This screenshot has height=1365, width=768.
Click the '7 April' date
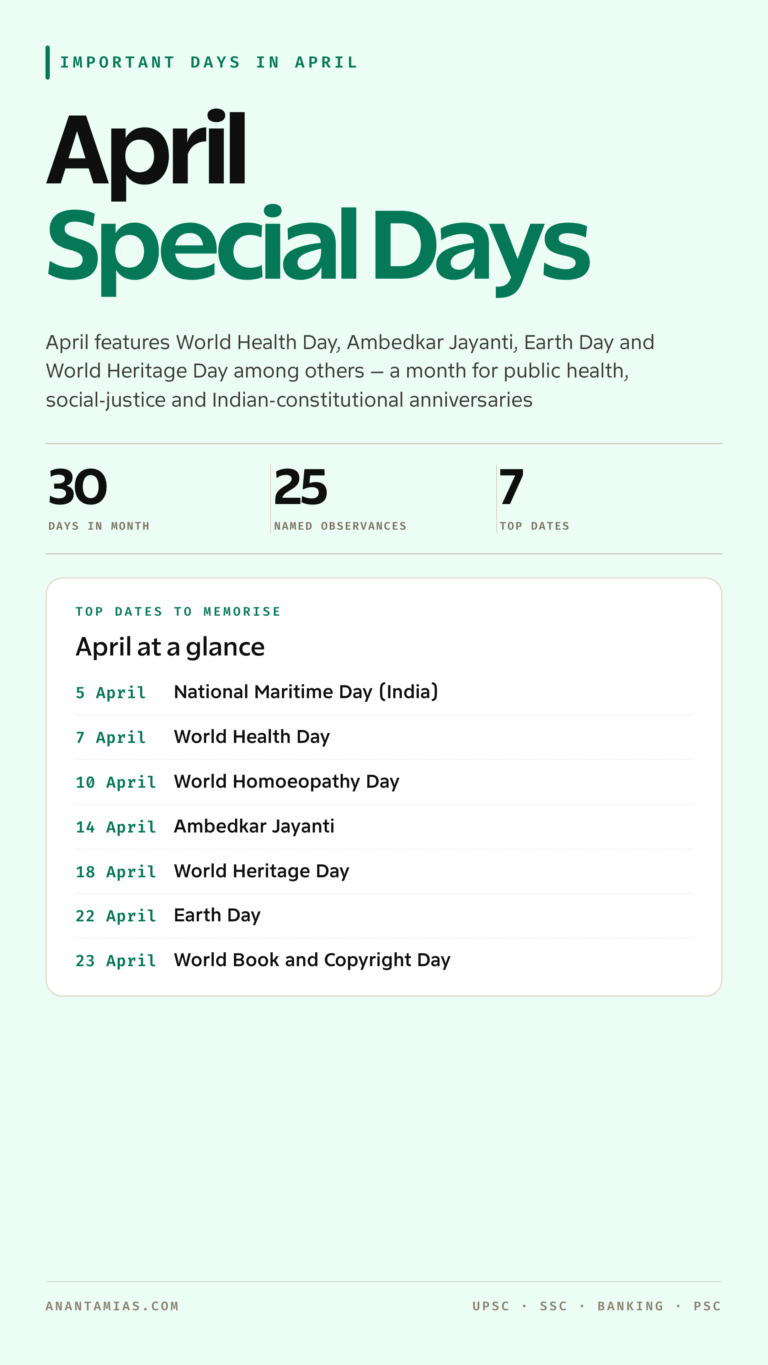tap(111, 737)
